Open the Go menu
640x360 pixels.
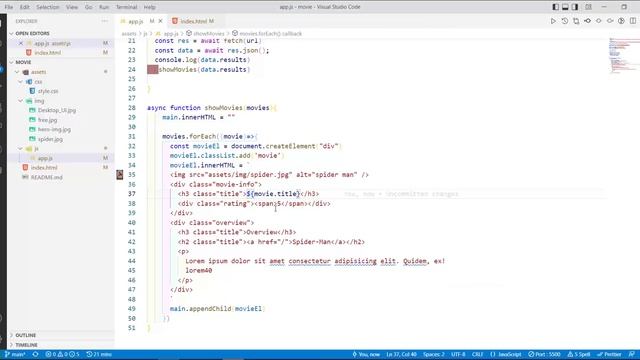(88, 7)
